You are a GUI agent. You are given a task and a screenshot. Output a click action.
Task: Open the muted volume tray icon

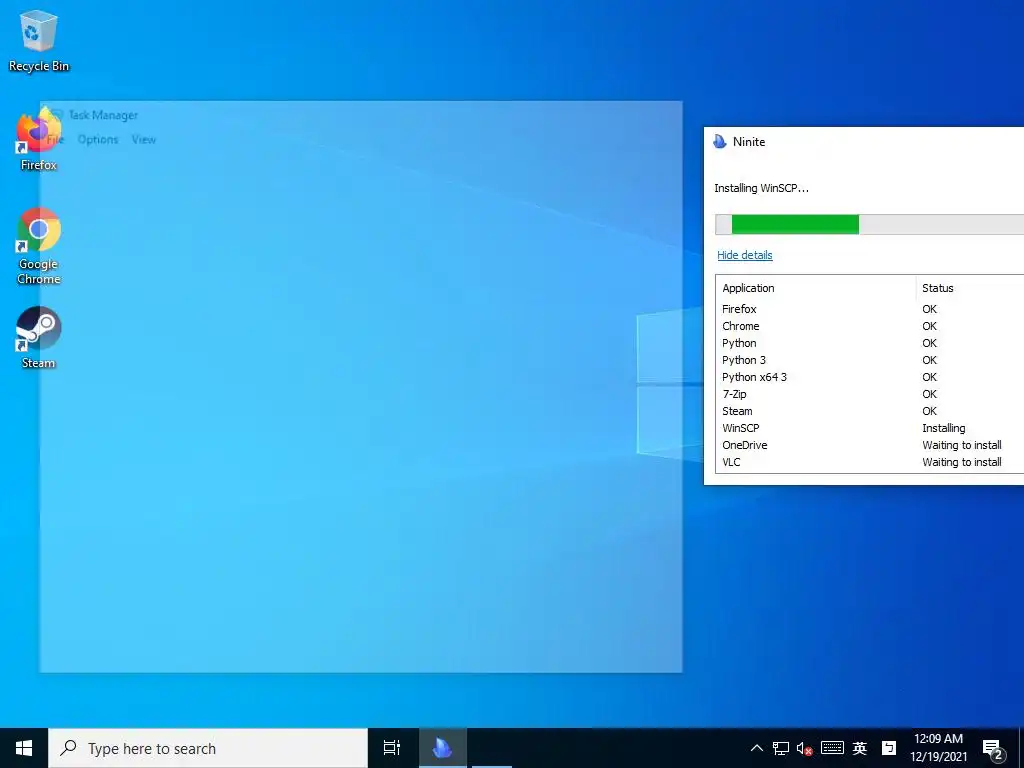pos(805,748)
